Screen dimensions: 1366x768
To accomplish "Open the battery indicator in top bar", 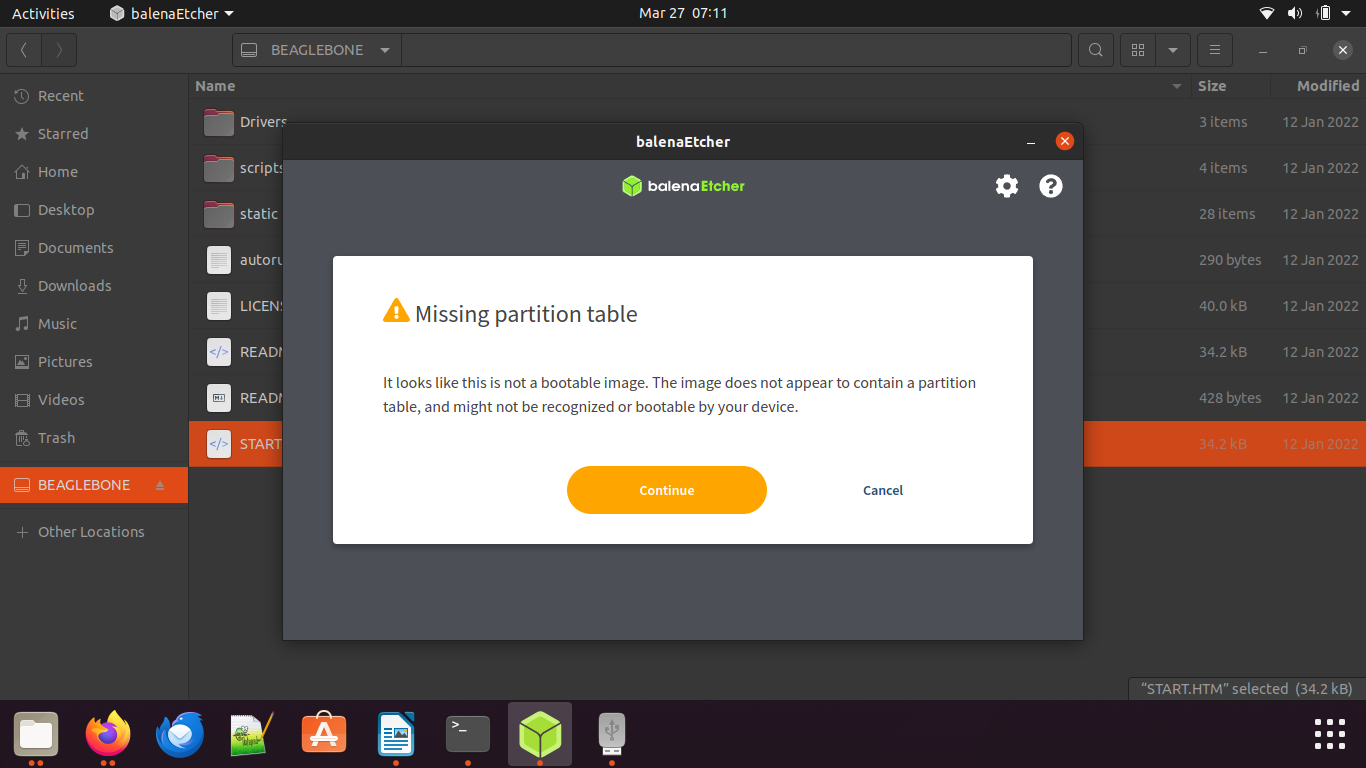I will point(1324,14).
